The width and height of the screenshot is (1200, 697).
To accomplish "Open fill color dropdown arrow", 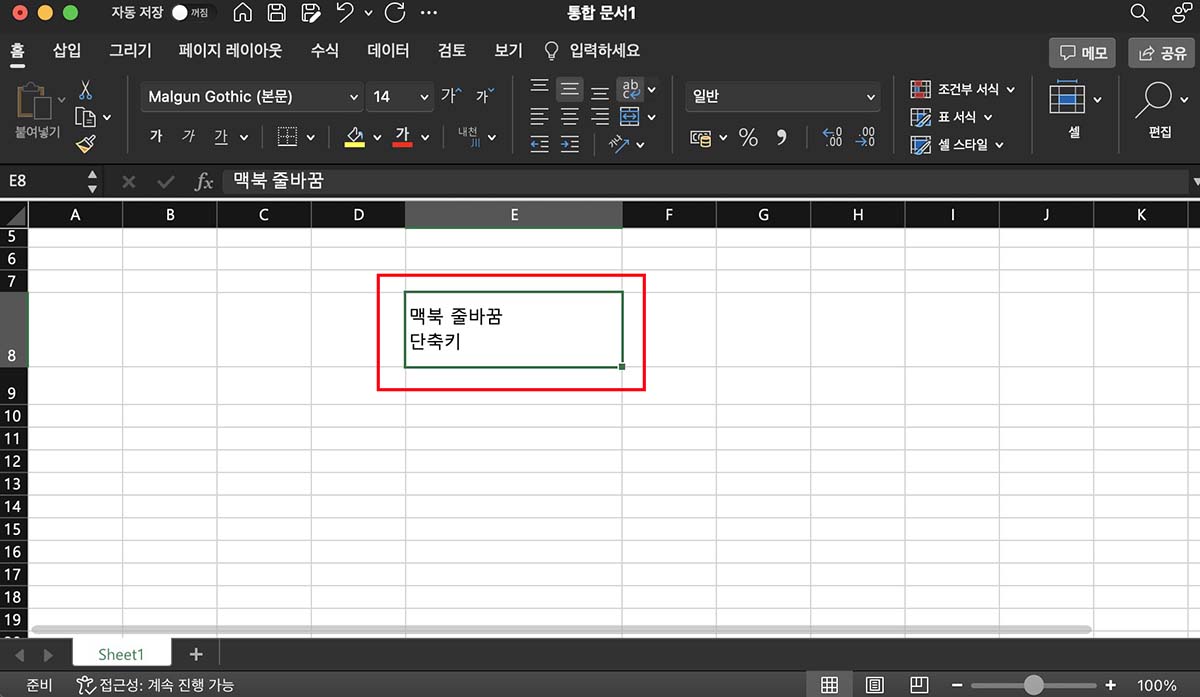I will tap(377, 137).
